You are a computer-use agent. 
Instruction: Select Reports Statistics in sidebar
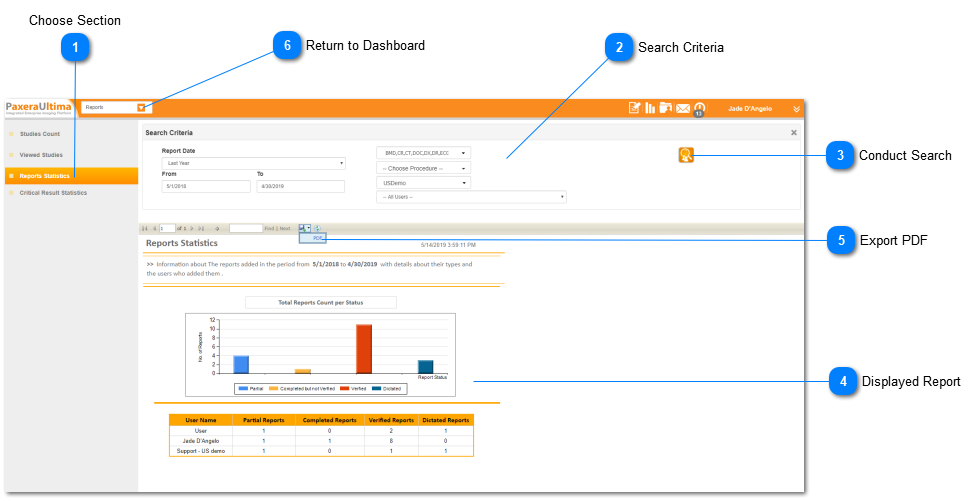coord(71,176)
